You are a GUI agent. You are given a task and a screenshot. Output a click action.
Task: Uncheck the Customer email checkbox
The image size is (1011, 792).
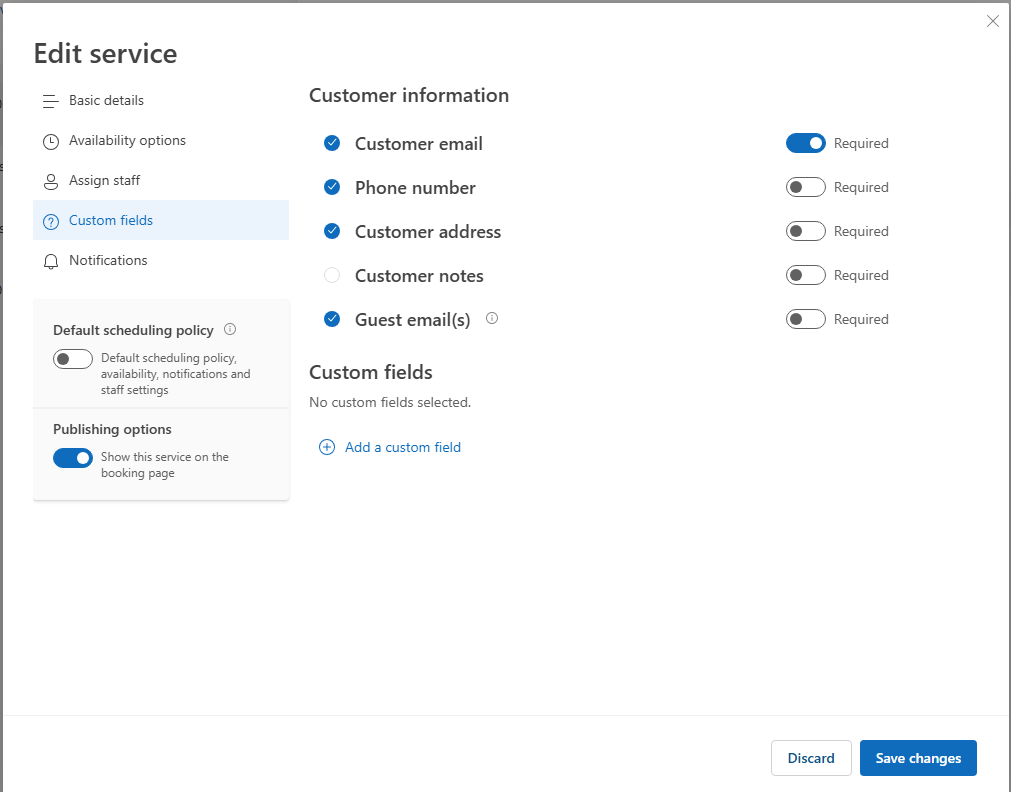332,143
